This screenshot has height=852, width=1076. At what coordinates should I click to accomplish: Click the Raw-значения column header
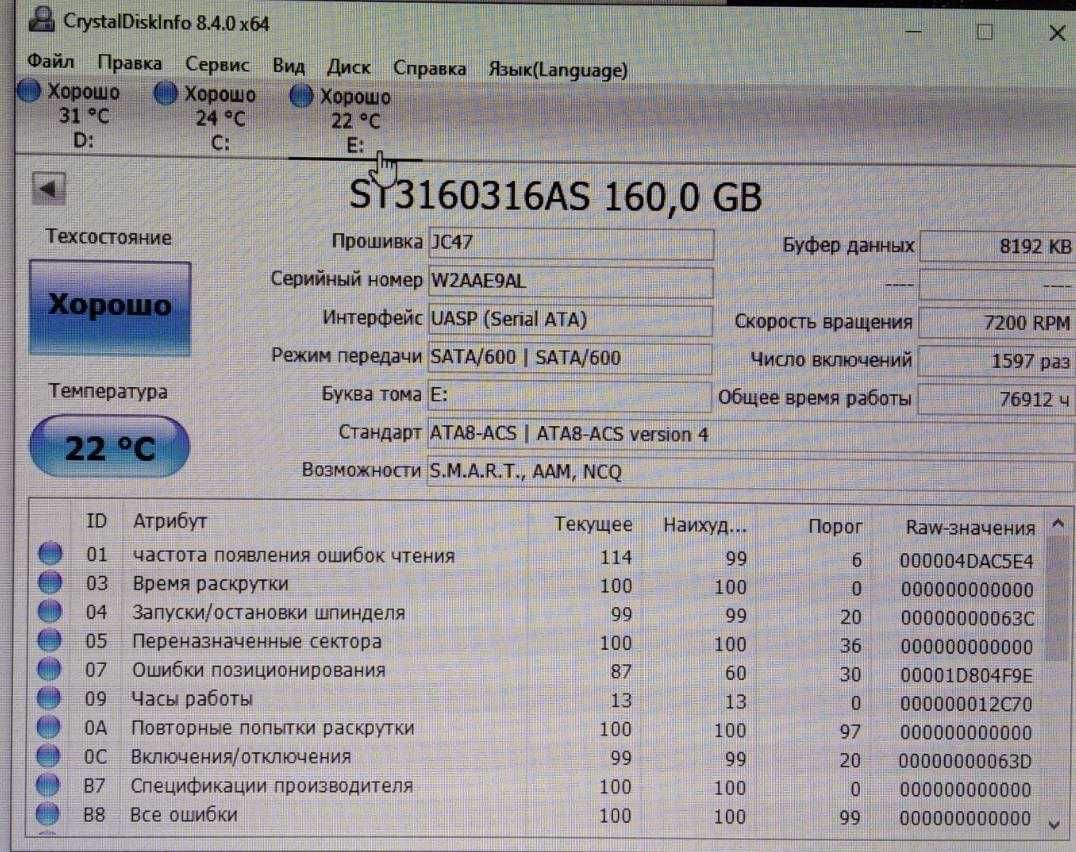[970, 528]
